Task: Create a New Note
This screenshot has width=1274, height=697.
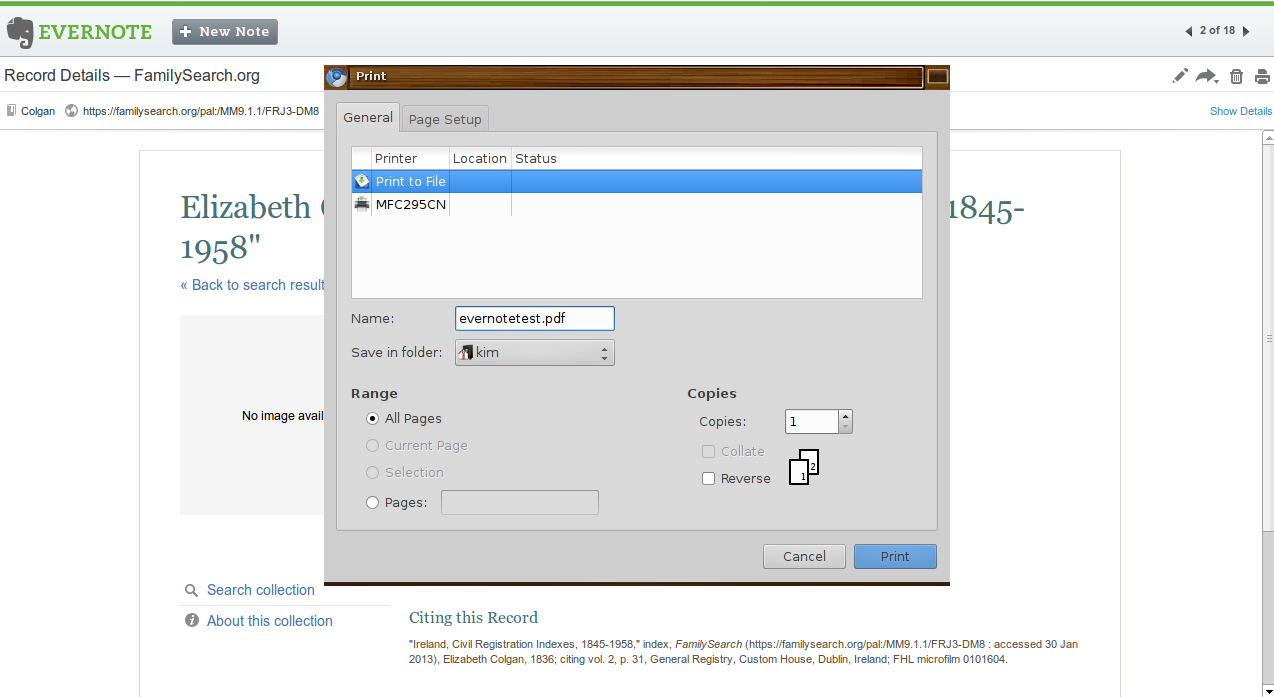Action: [x=225, y=32]
